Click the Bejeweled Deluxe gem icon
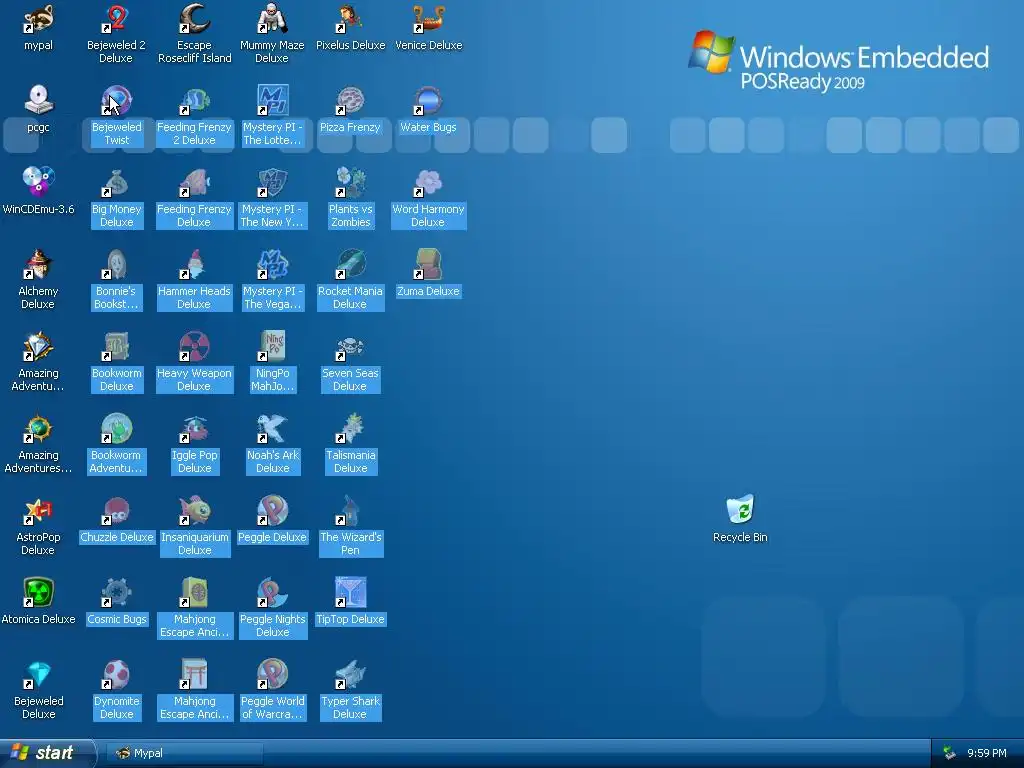 pos(38,674)
